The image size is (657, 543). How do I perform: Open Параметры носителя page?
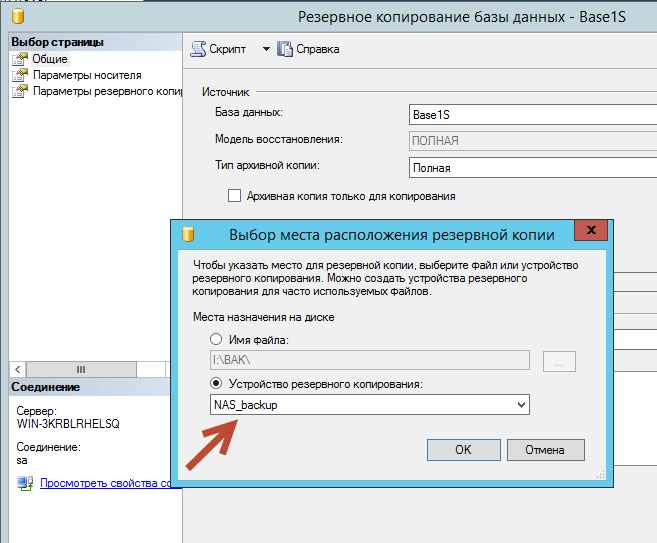coord(87,75)
